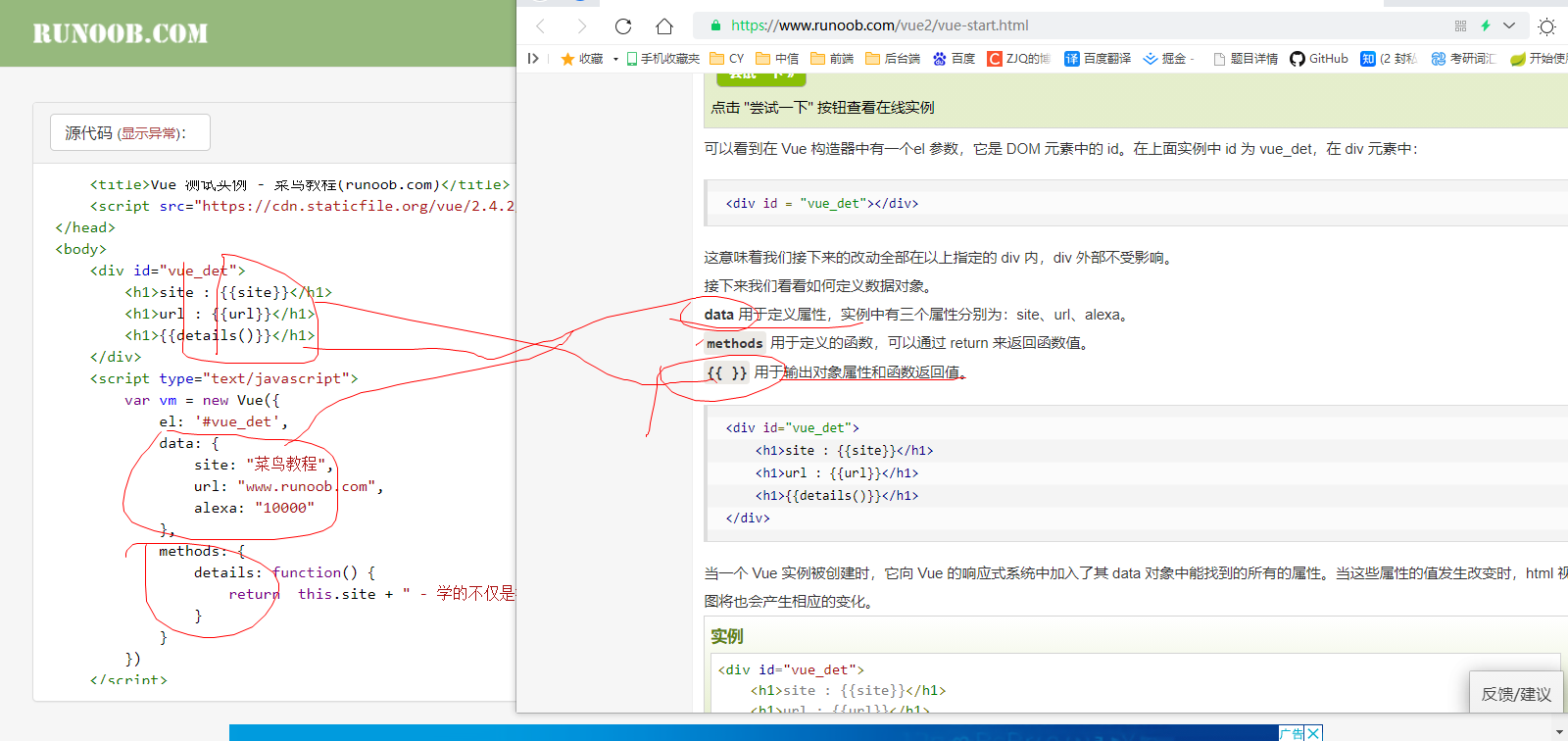Click the 源代码 (显示异常) button
This screenshot has width=1568, height=741.
click(130, 132)
